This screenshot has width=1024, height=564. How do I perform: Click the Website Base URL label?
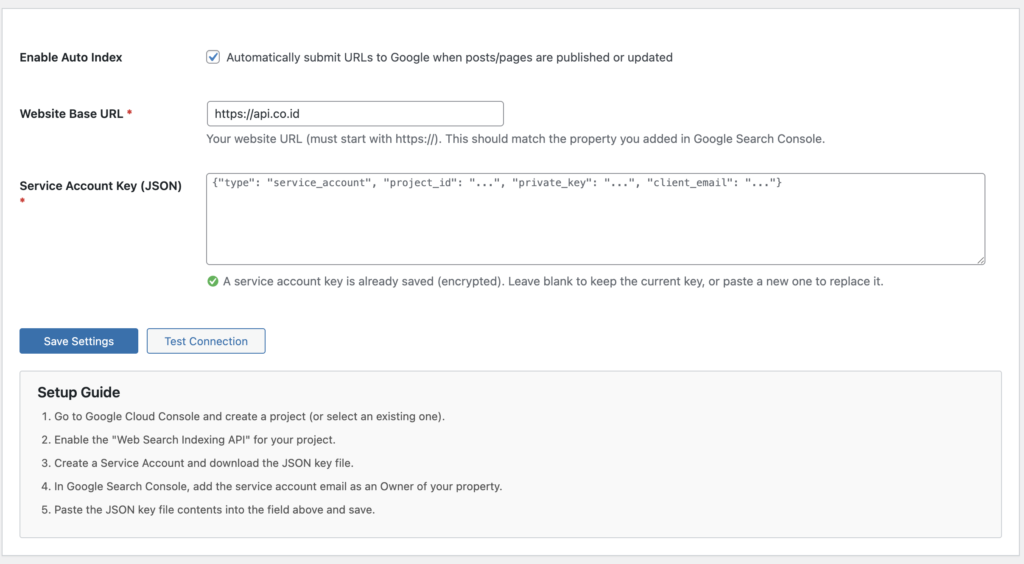click(x=71, y=114)
